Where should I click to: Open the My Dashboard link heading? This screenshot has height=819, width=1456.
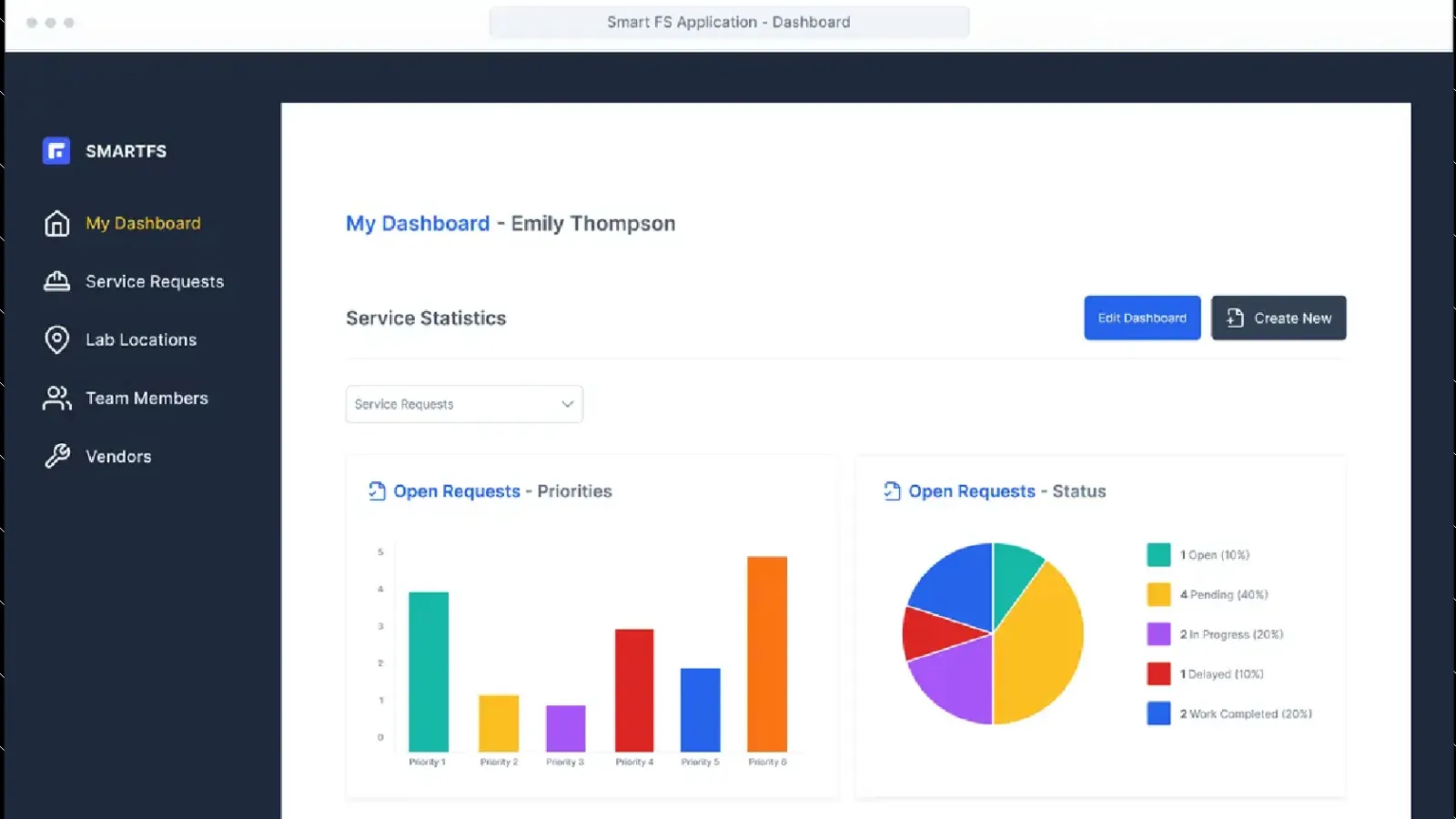[x=418, y=223]
